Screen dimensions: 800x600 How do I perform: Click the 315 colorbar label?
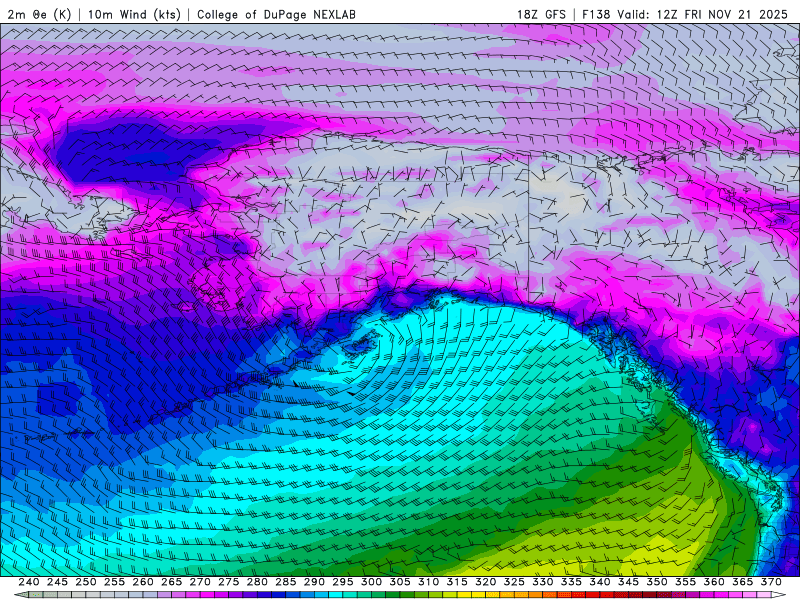point(457,582)
